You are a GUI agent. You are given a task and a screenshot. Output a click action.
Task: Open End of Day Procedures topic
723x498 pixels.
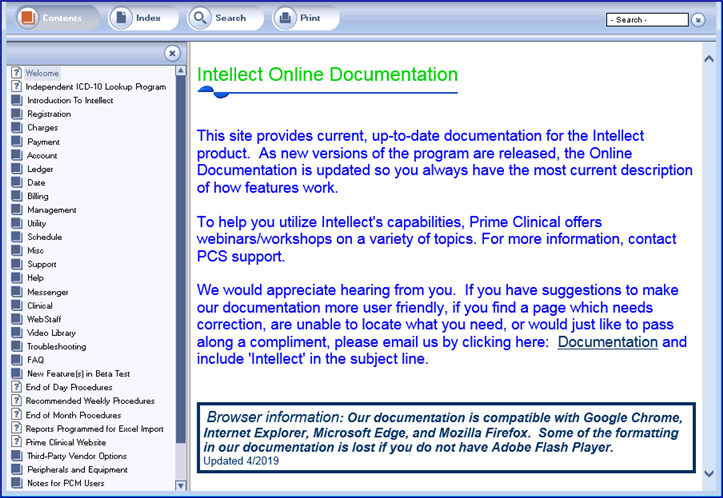(x=69, y=387)
